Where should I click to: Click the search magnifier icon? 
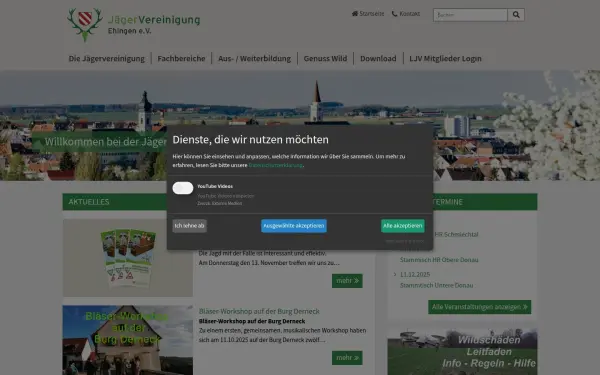click(516, 15)
